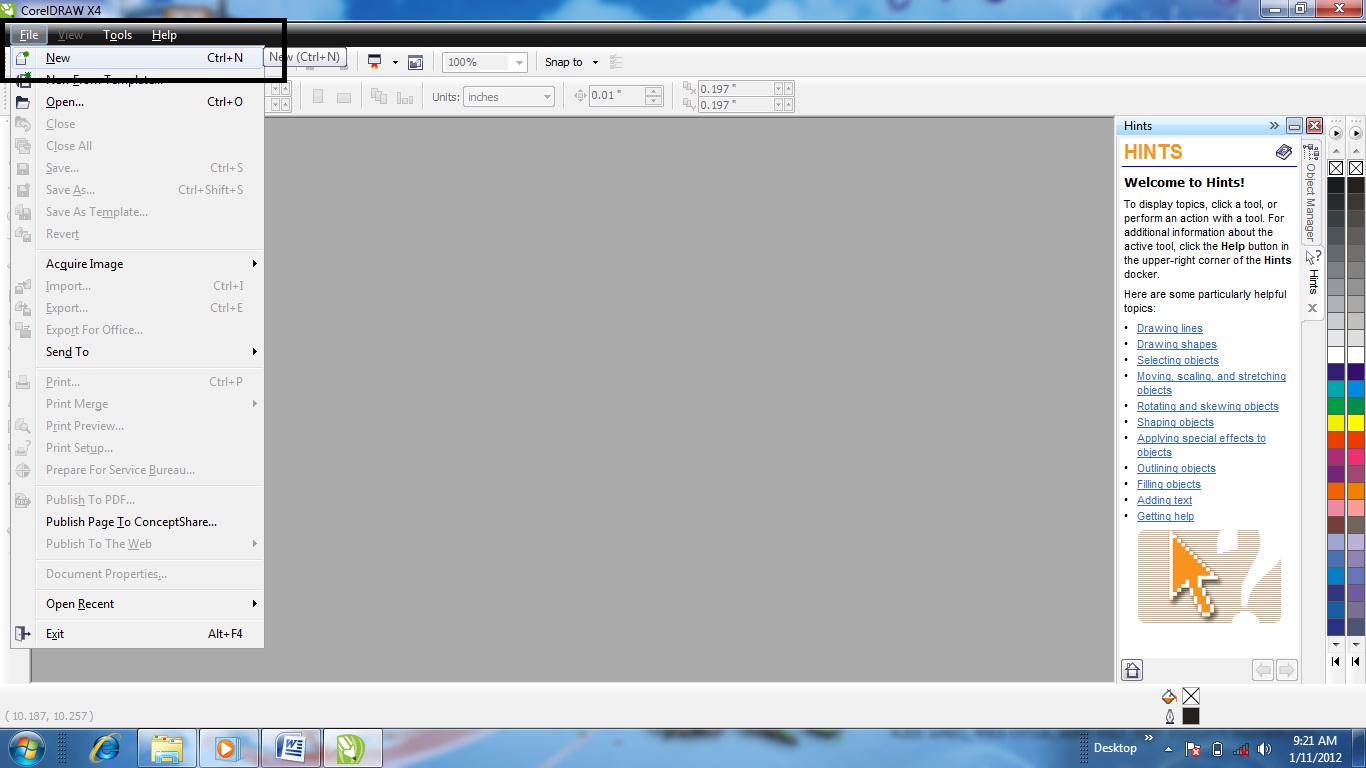Open dropdown arrow beside Welcome screen icon

pyautogui.click(x=394, y=62)
